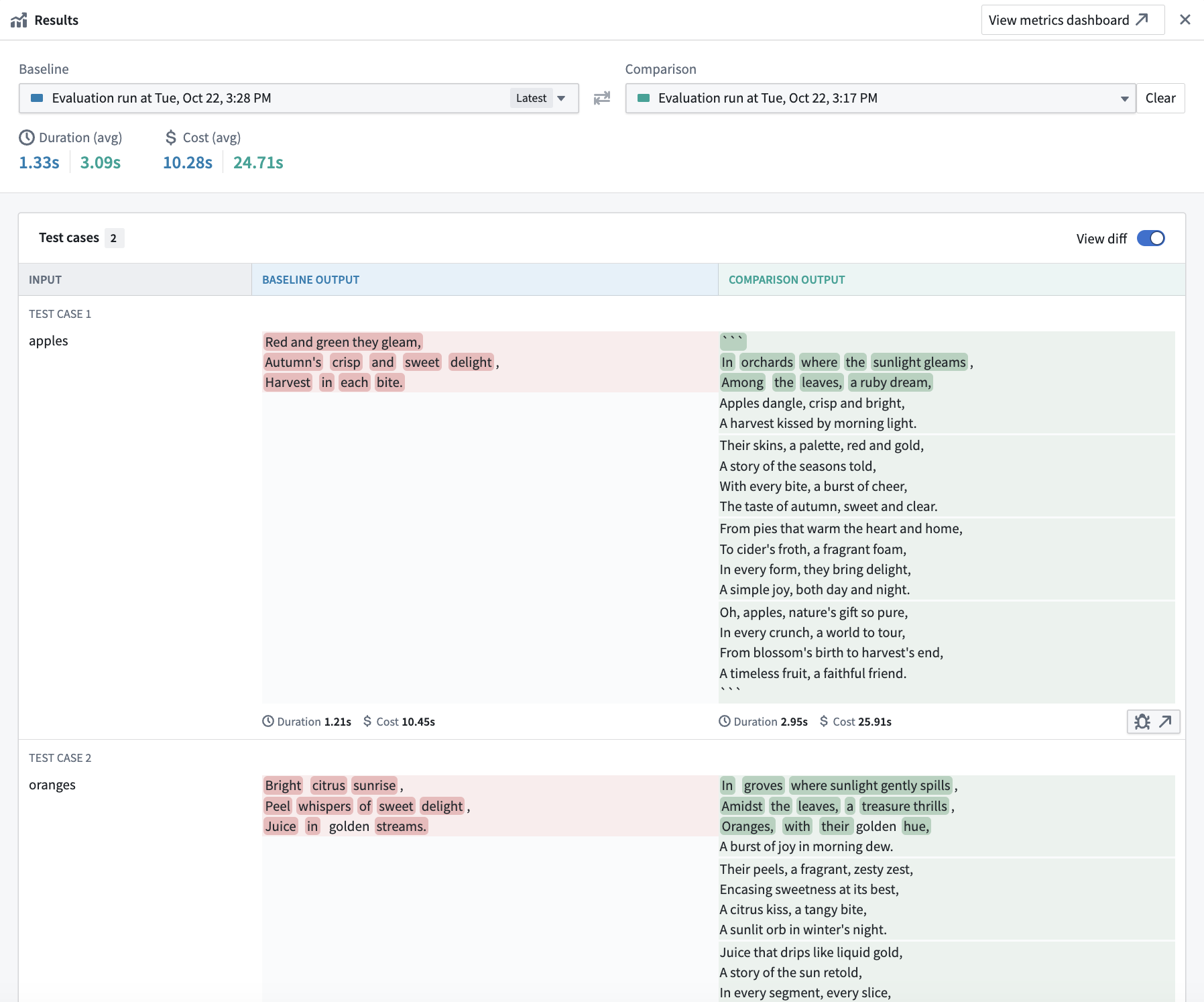Click the Latest tag dropdown arrow
1204x1002 pixels.
coord(561,99)
